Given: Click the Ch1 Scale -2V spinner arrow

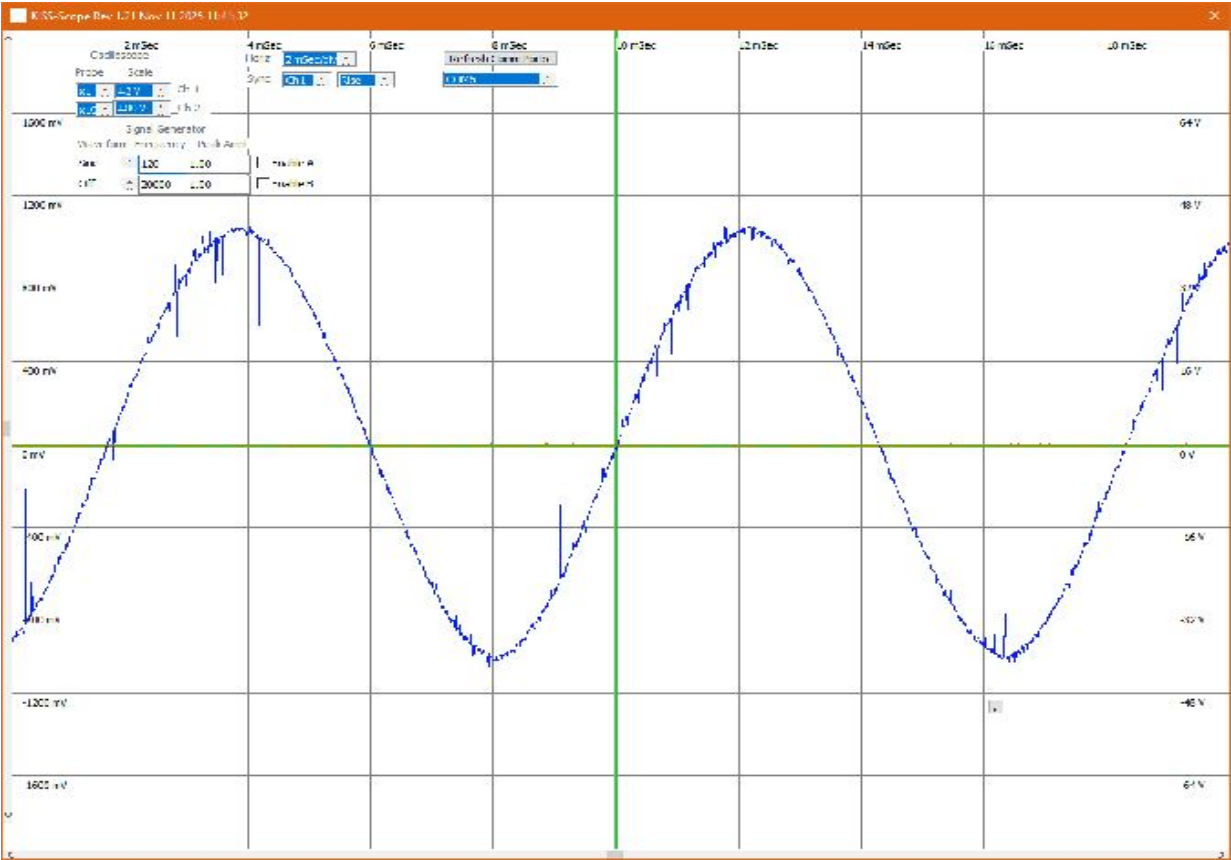Looking at the screenshot, I should [x=161, y=90].
